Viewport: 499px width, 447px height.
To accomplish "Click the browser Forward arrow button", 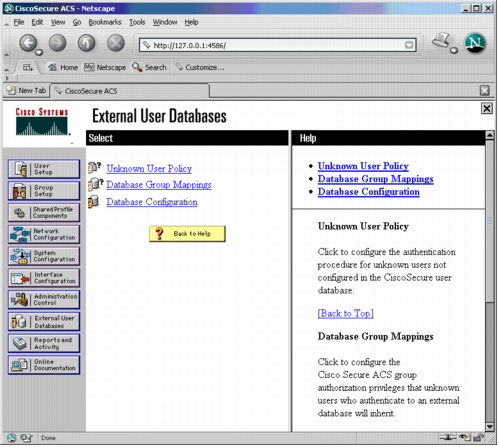I will coord(57,43).
